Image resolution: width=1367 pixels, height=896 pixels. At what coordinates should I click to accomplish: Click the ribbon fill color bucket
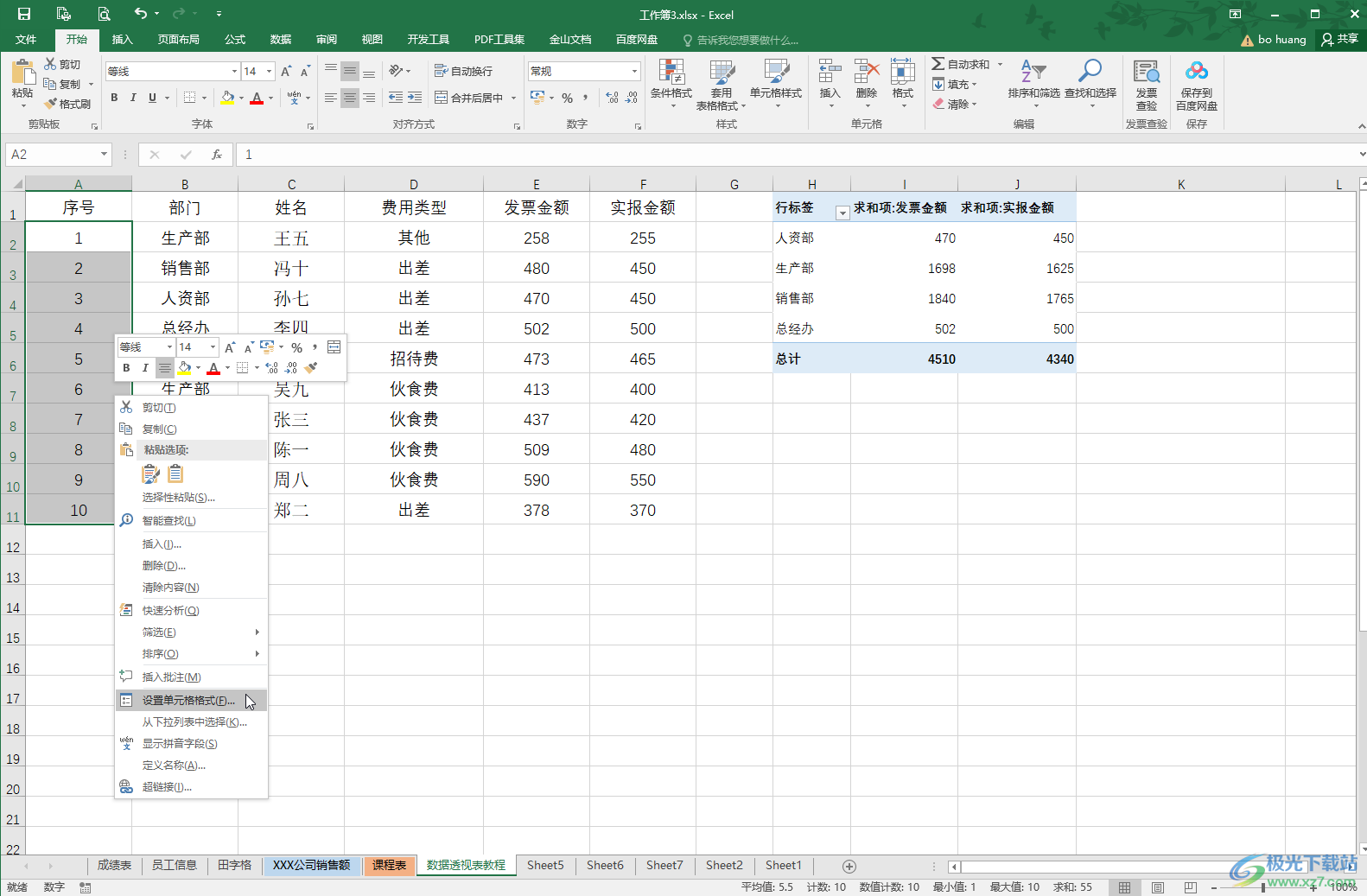[x=227, y=98]
